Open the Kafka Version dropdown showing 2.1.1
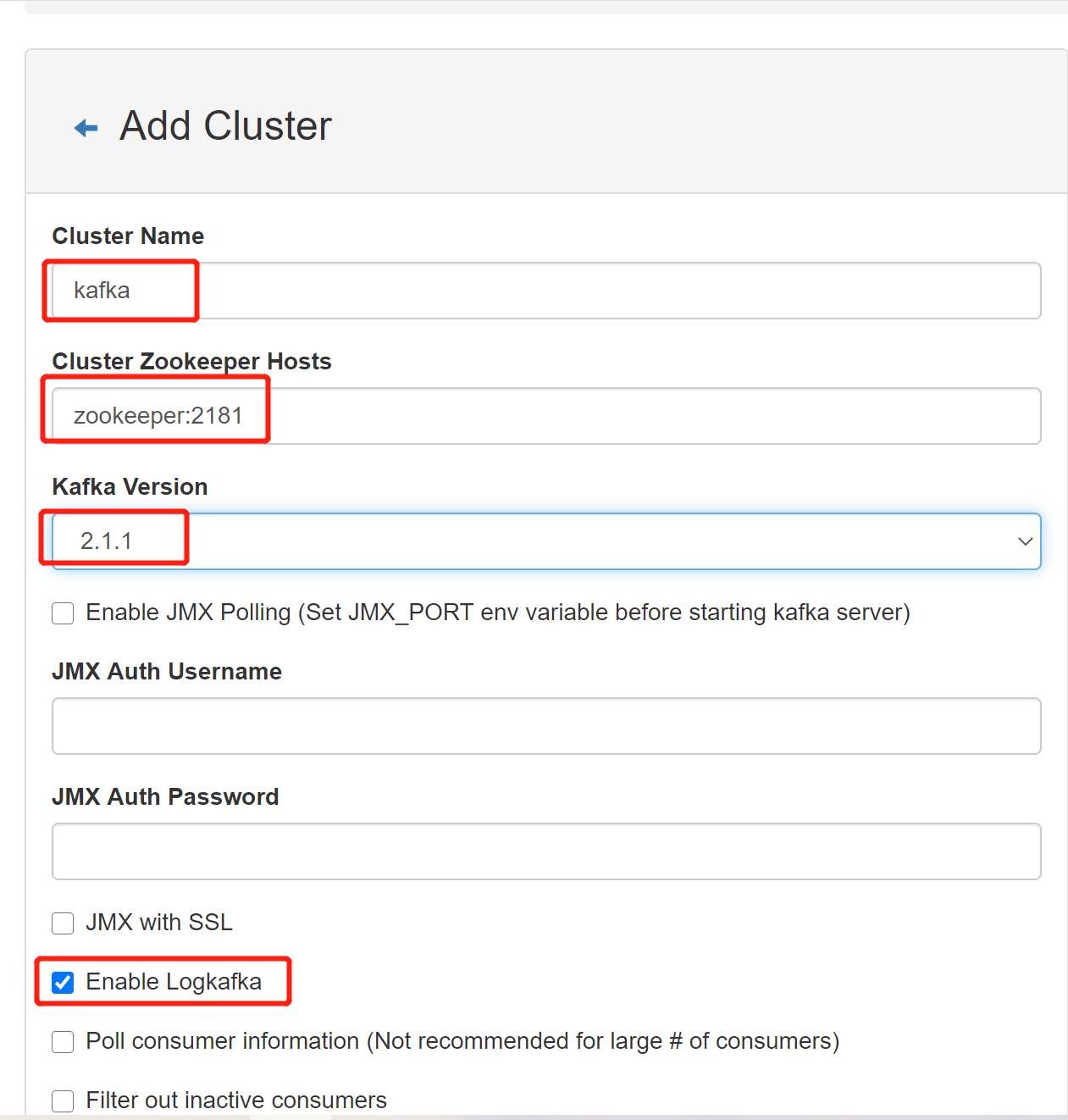Screen dimensions: 1068x1120 (x=546, y=541)
